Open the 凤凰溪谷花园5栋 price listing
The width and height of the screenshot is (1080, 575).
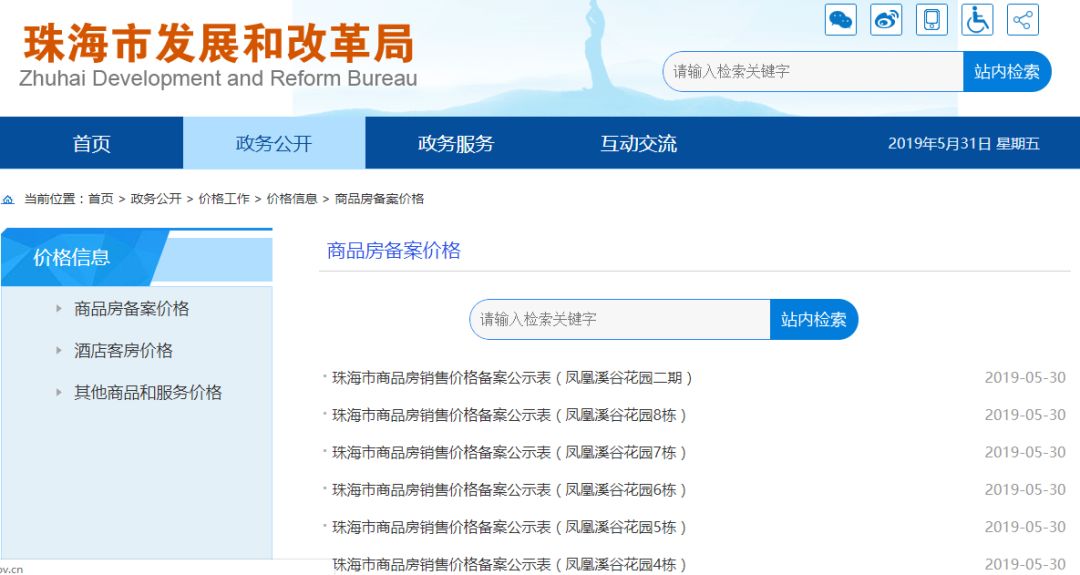[x=509, y=527]
